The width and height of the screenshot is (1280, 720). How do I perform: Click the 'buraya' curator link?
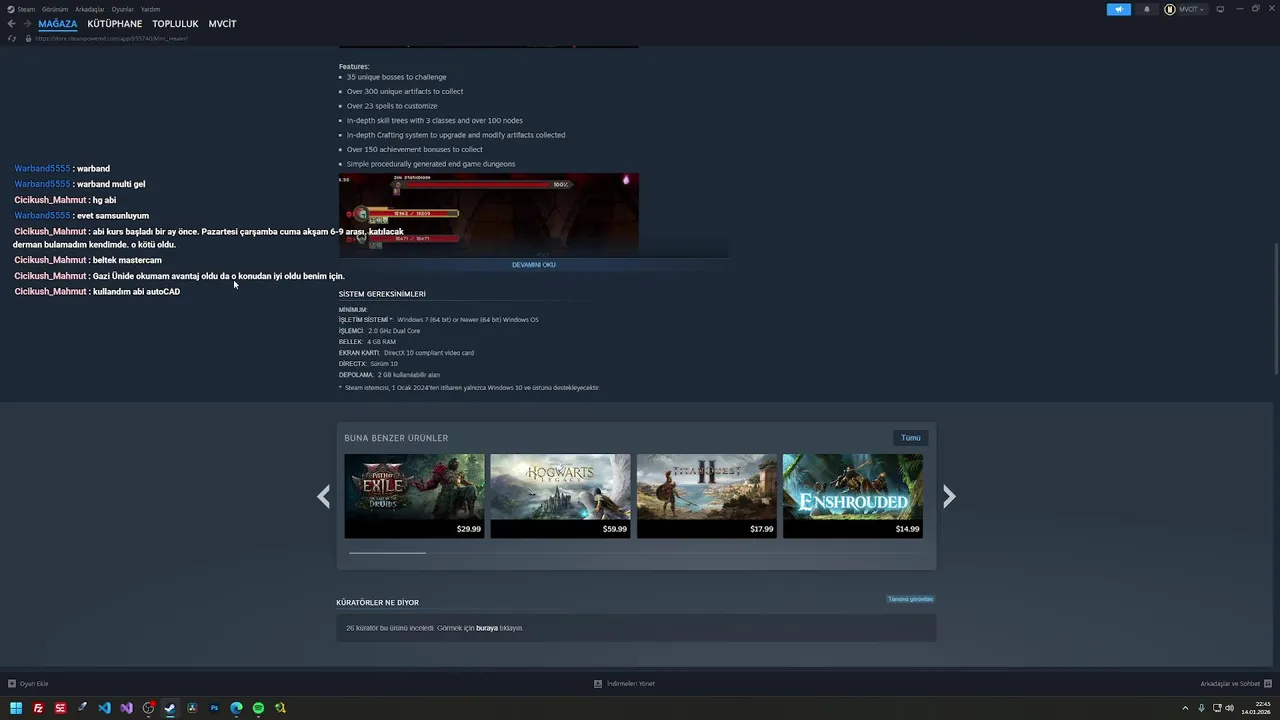tap(487, 628)
